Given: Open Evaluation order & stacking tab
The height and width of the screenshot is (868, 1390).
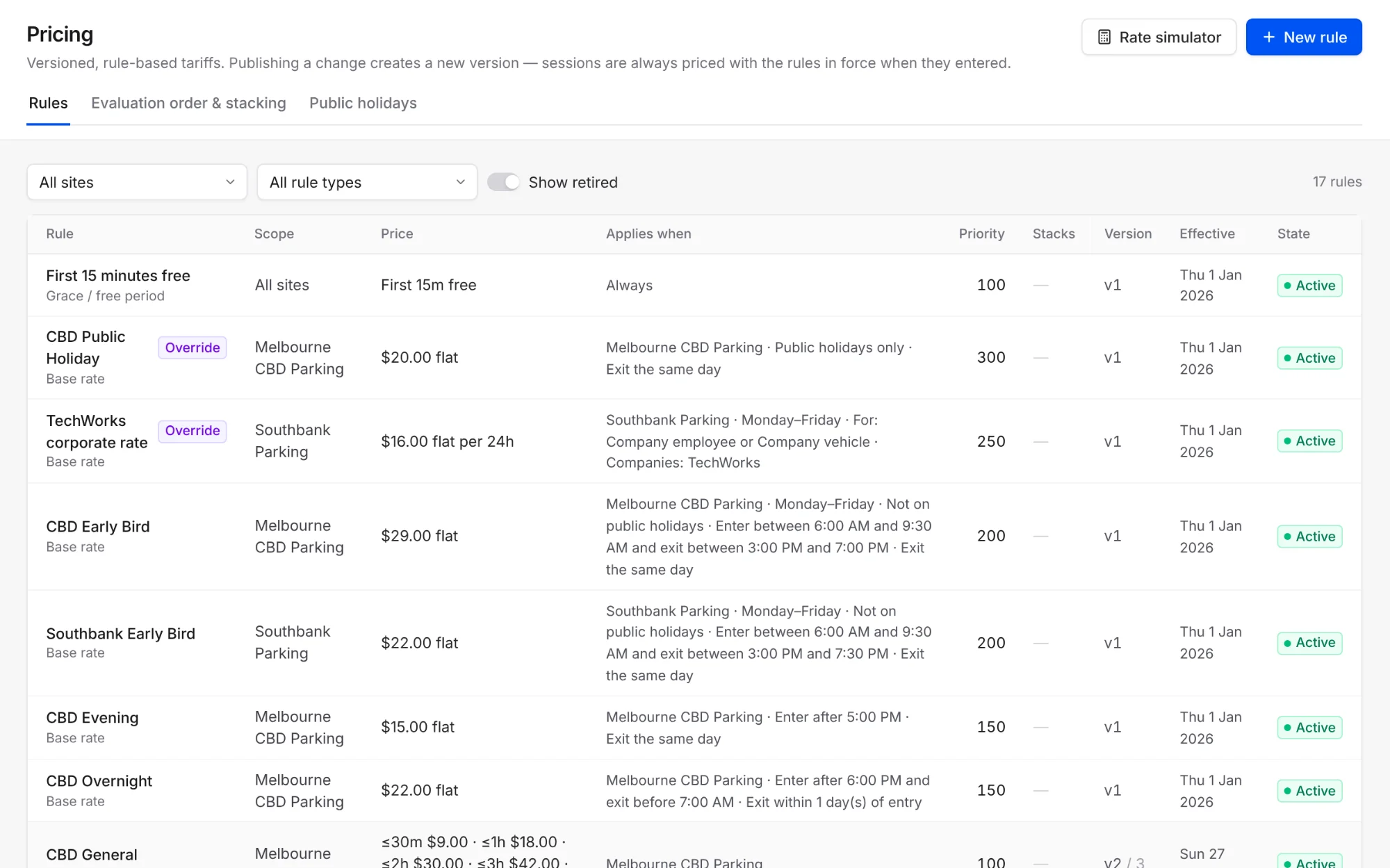Looking at the screenshot, I should tap(188, 103).
